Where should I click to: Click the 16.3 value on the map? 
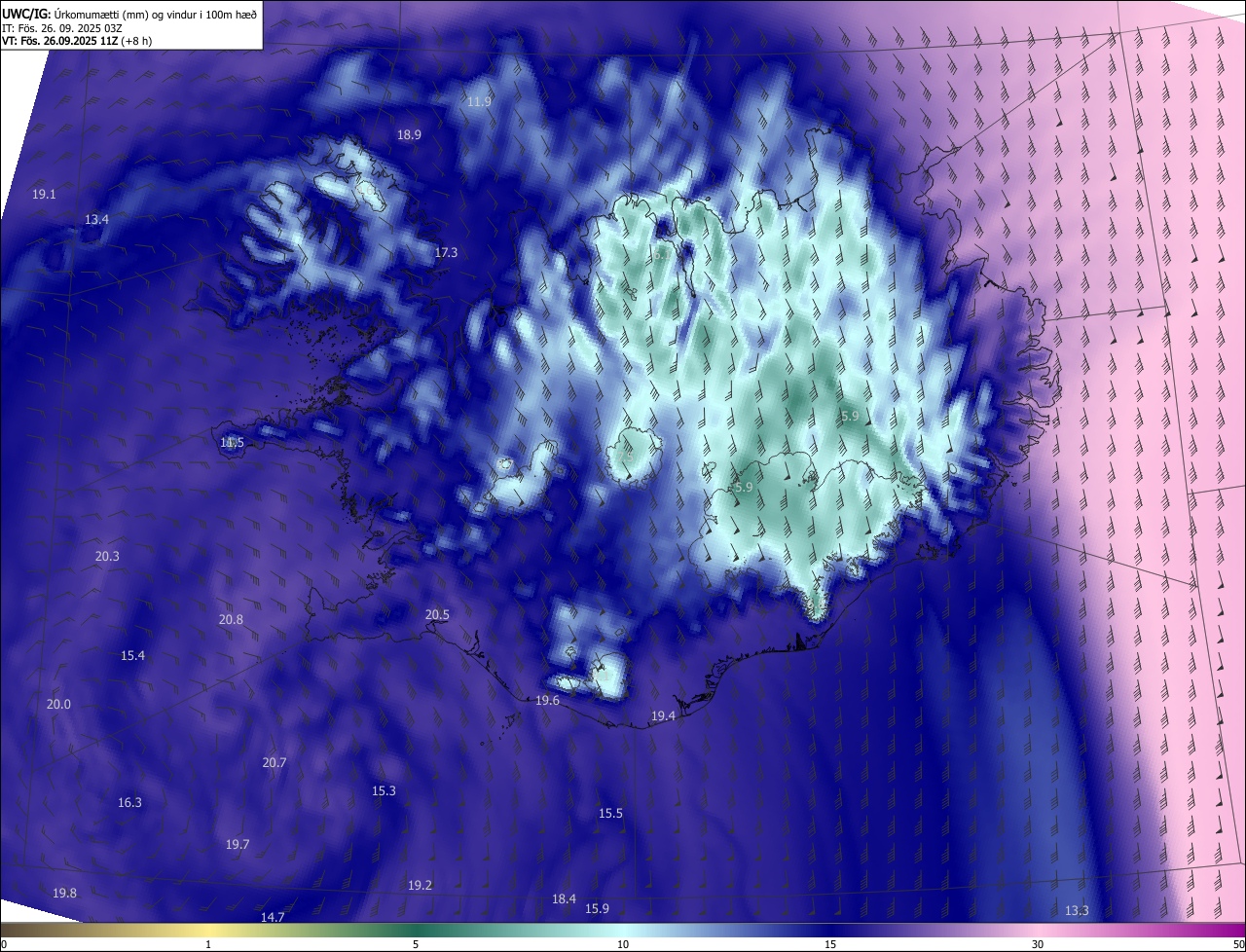click(129, 803)
